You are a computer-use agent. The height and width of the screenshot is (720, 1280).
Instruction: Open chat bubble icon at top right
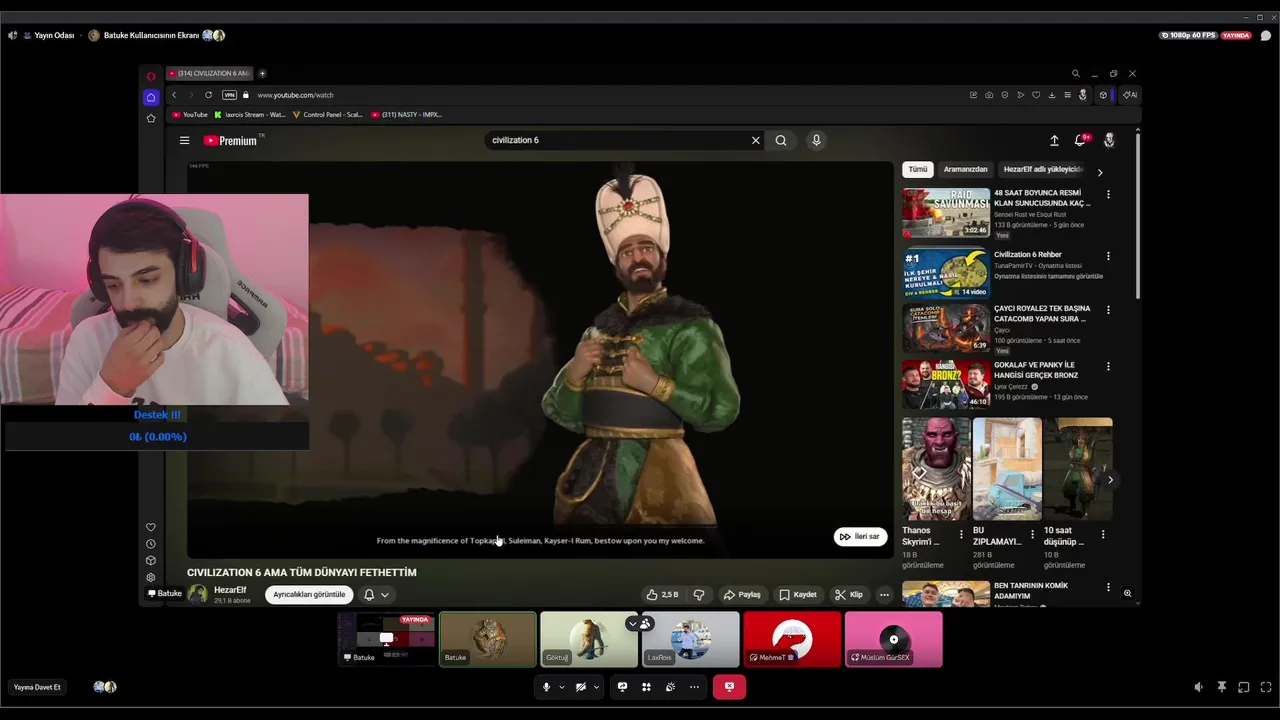1266,35
